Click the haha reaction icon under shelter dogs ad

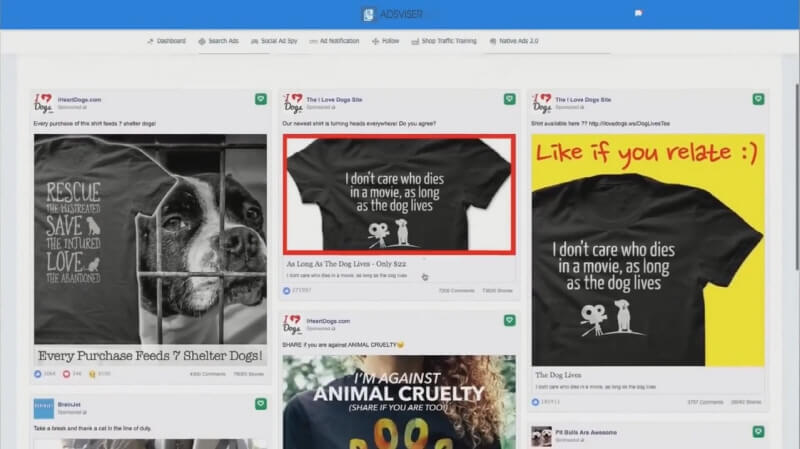coord(92,374)
